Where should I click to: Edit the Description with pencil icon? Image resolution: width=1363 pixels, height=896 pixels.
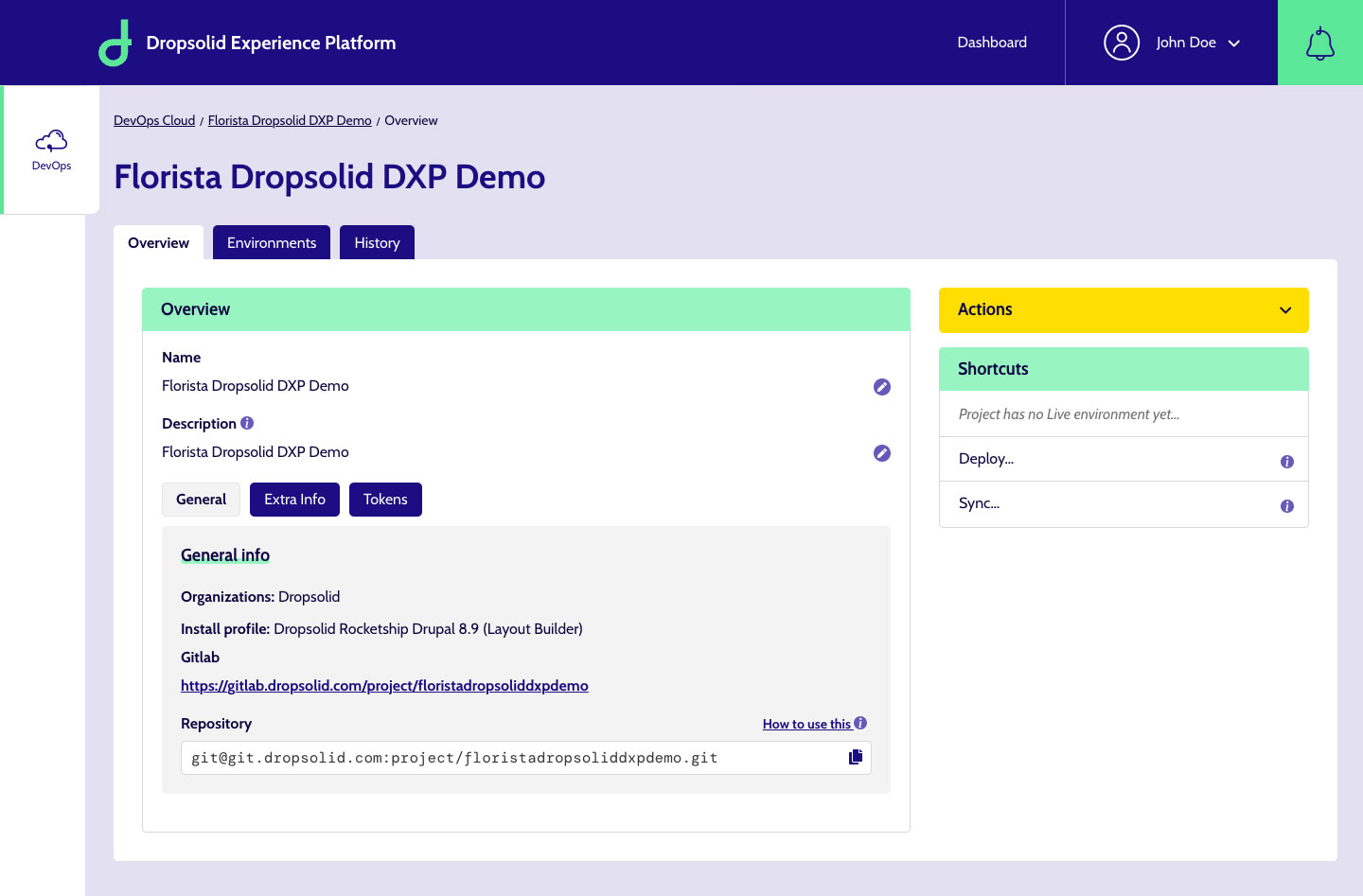point(882,453)
